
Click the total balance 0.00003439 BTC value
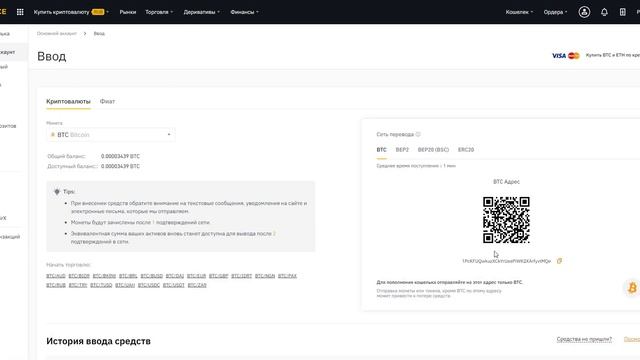pyautogui.click(x=120, y=156)
